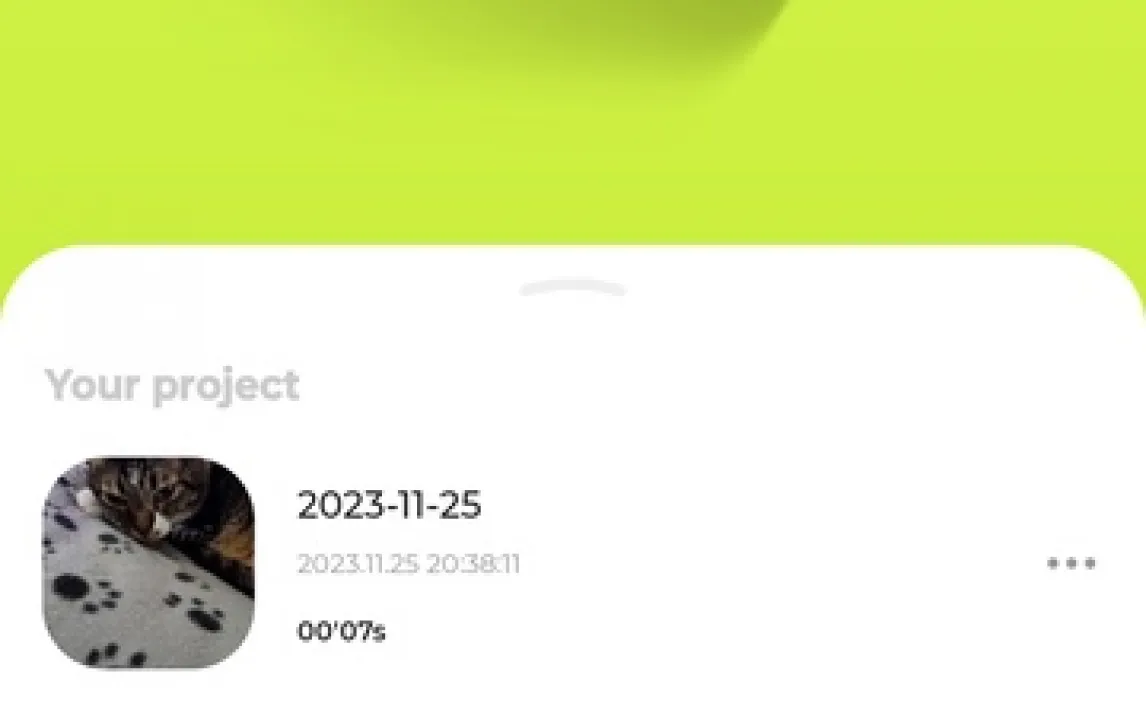Click the 00'07s duration label

tap(341, 631)
